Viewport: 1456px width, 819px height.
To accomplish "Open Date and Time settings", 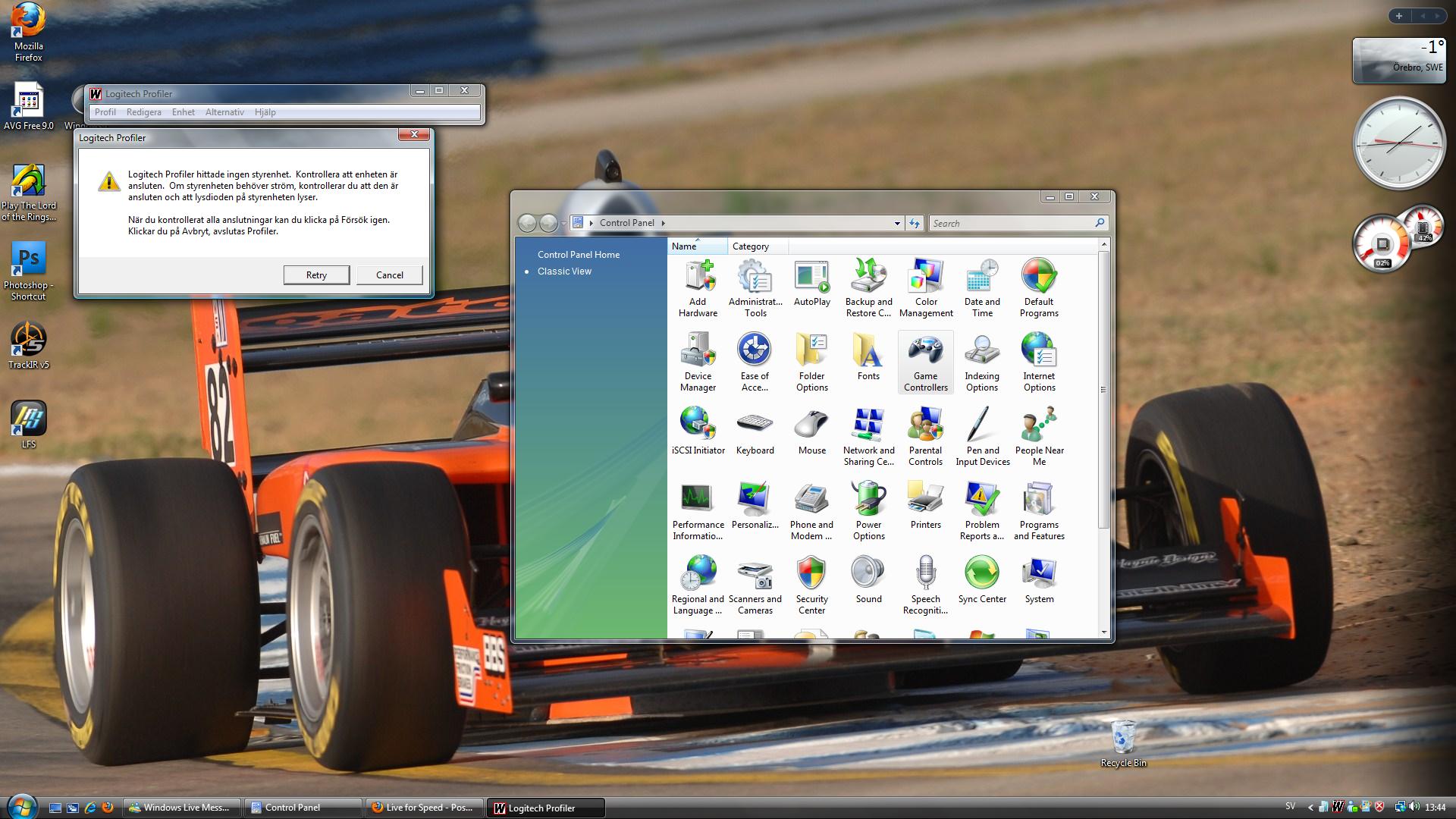I will 982,288.
